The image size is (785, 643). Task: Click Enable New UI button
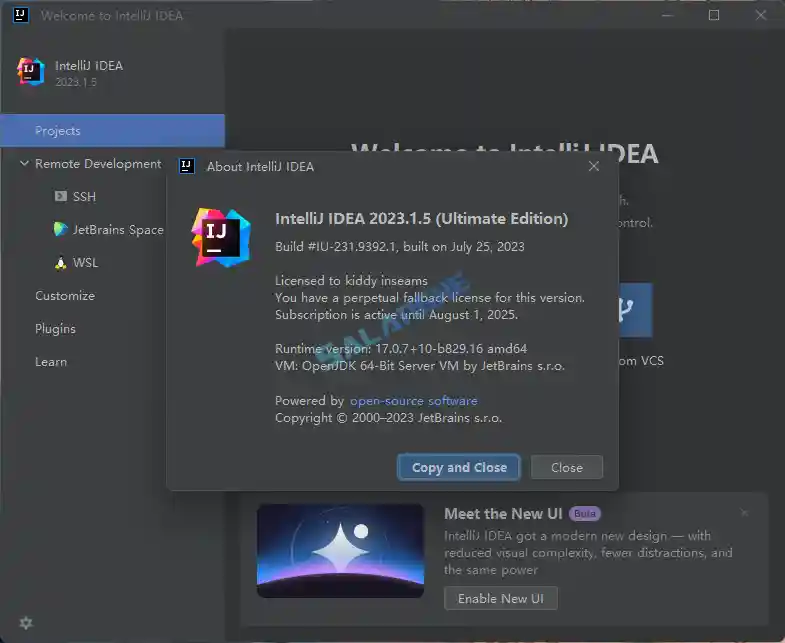click(501, 598)
